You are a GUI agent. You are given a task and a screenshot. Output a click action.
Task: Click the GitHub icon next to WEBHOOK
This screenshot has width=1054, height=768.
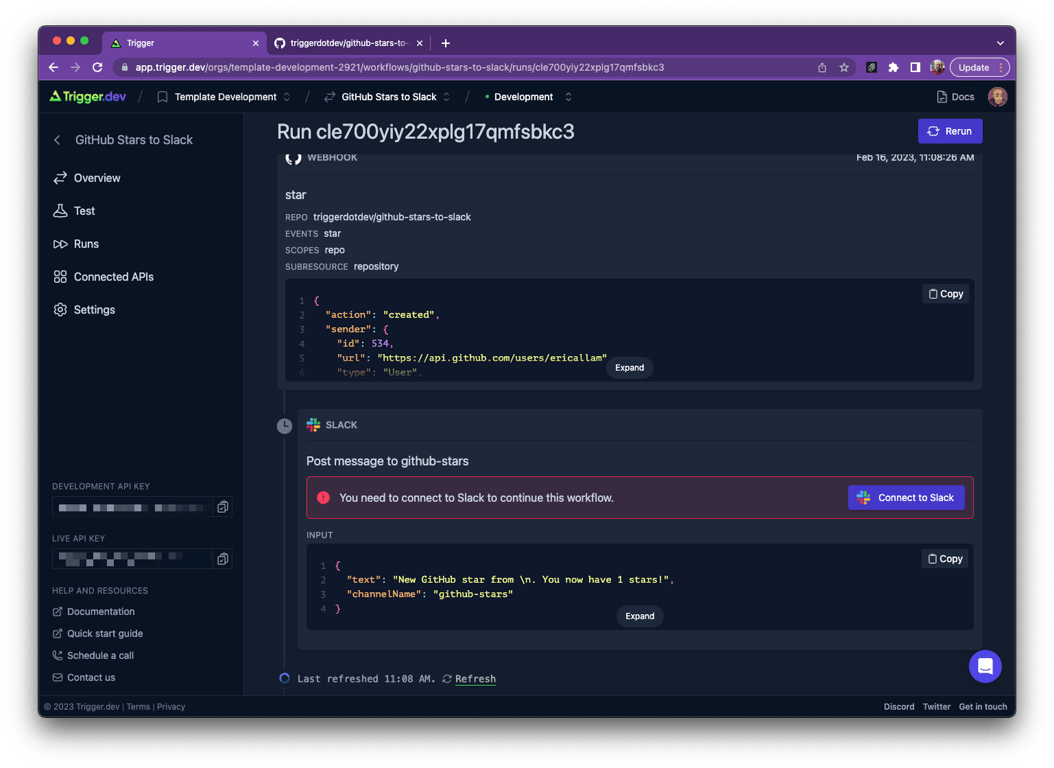(x=293, y=158)
